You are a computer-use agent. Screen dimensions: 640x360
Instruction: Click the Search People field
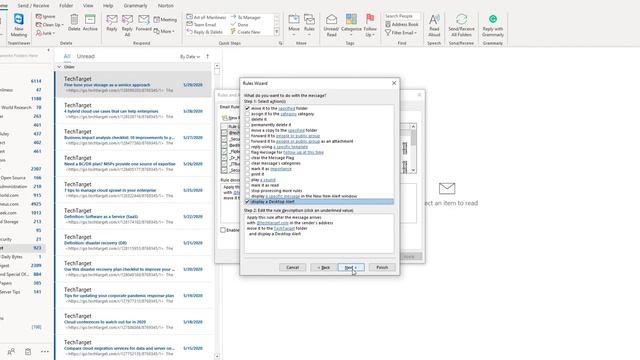pyautogui.click(x=402, y=16)
